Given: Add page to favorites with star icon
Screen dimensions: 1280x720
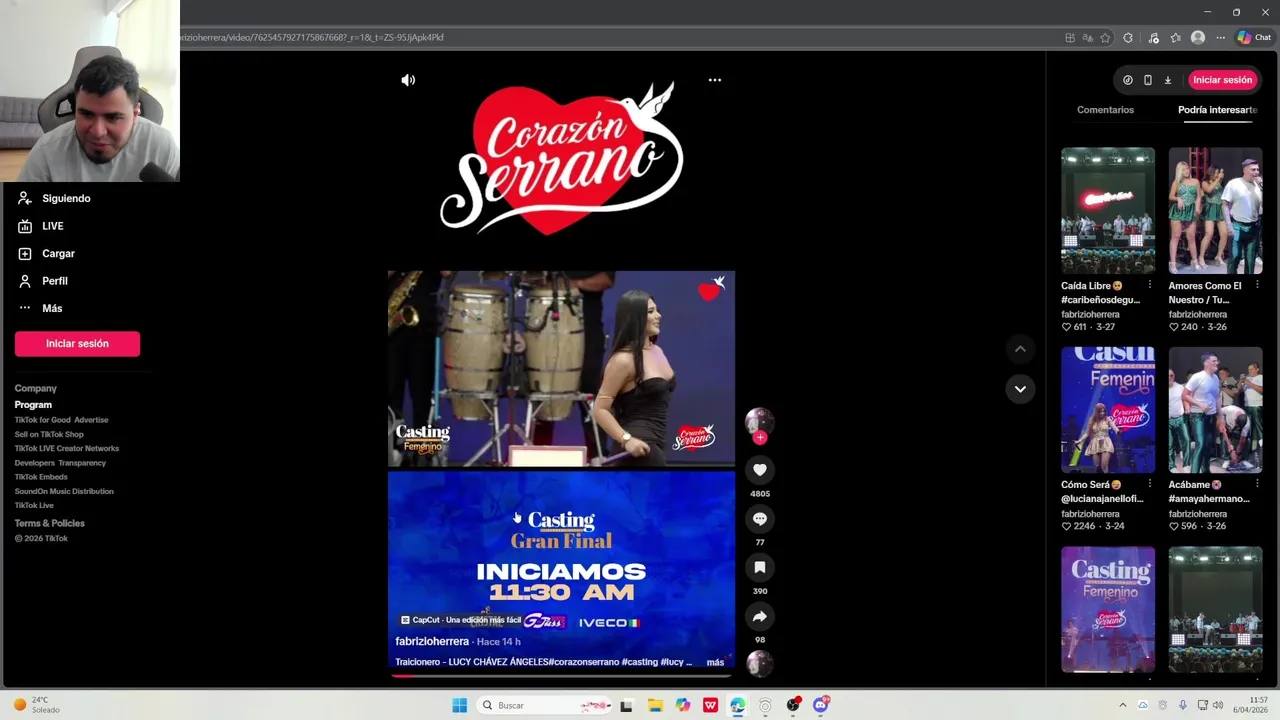Looking at the screenshot, I should coord(1105,38).
